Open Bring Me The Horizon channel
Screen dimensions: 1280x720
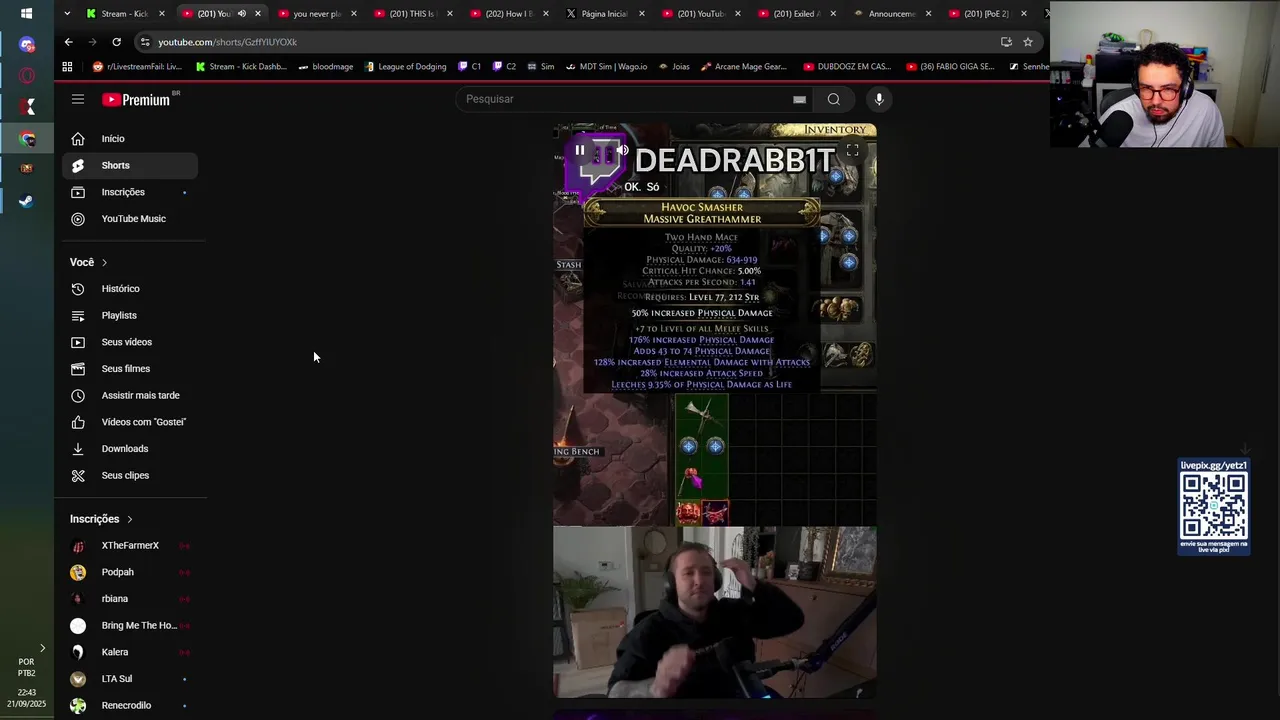130,626
